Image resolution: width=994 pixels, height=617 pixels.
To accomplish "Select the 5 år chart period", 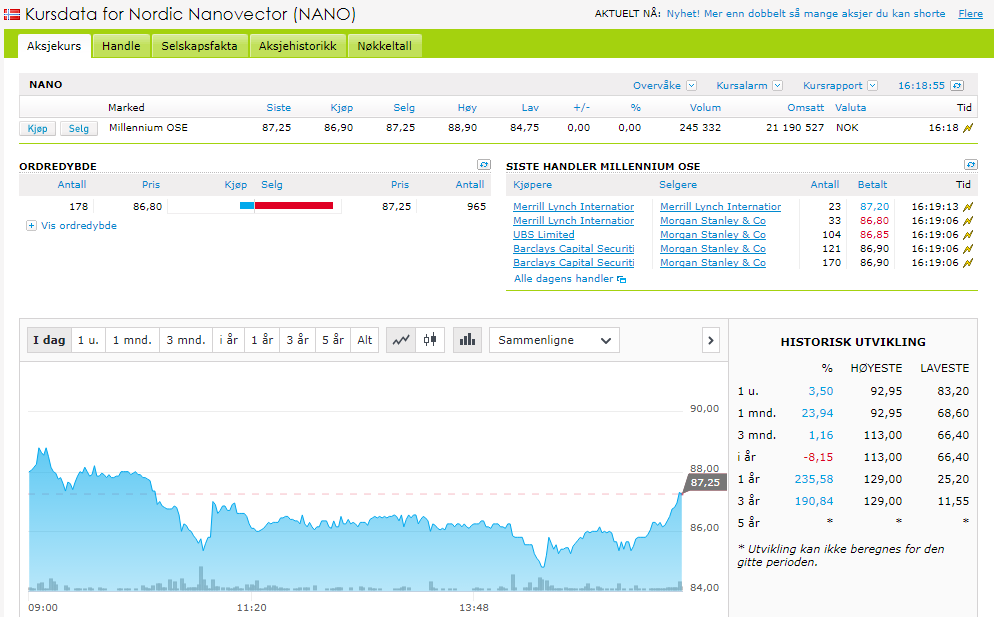I will coord(333,340).
